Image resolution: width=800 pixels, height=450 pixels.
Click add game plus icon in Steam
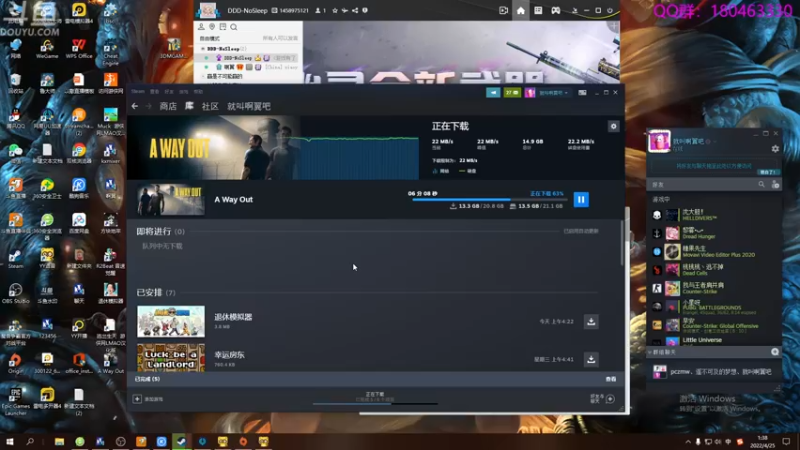137,399
